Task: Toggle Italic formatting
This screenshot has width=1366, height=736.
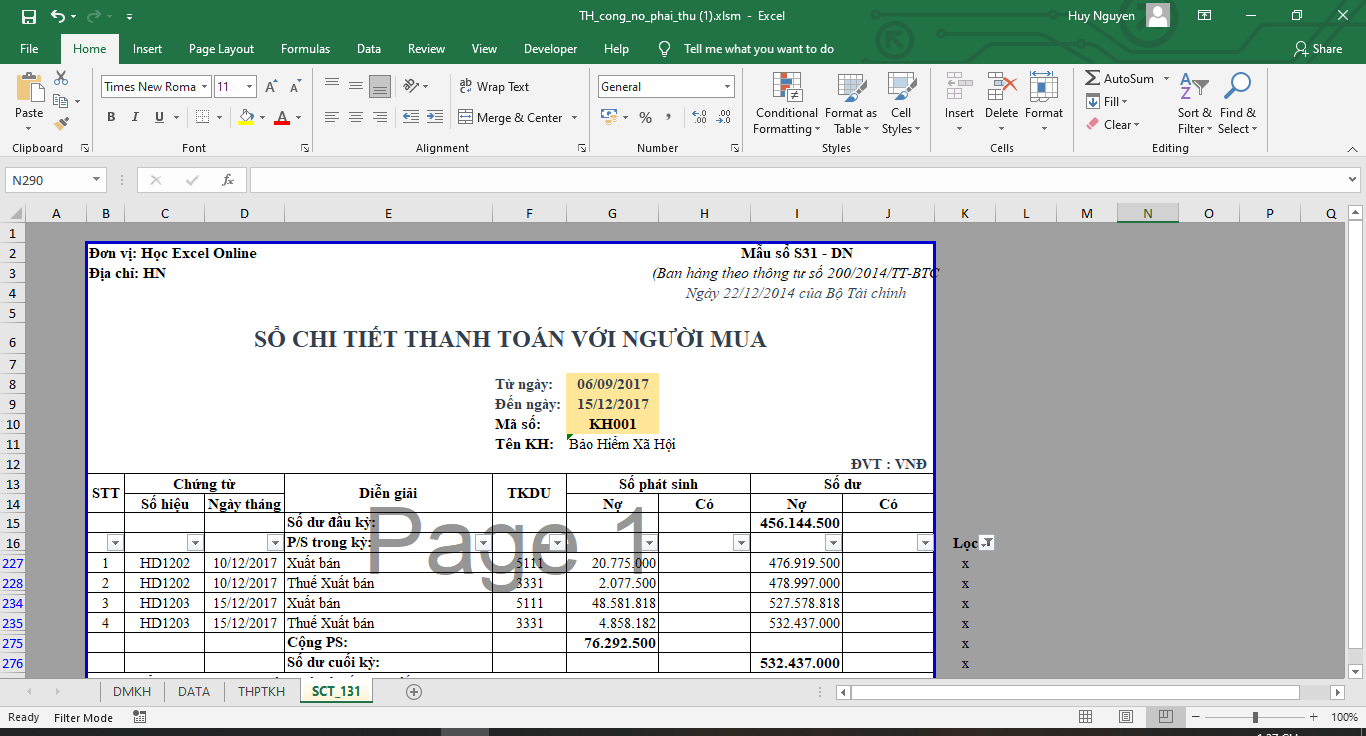Action: pyautogui.click(x=135, y=118)
